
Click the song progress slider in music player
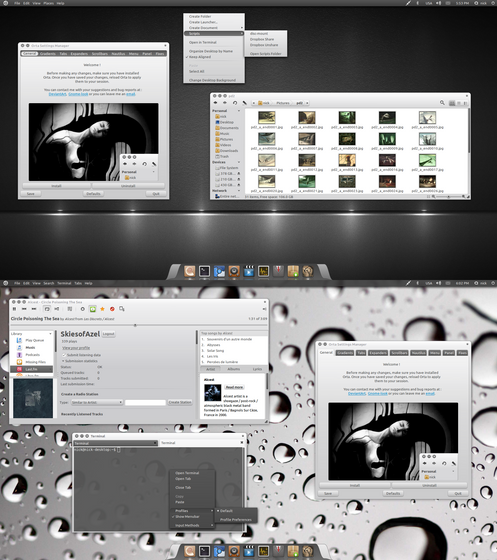click(139, 325)
